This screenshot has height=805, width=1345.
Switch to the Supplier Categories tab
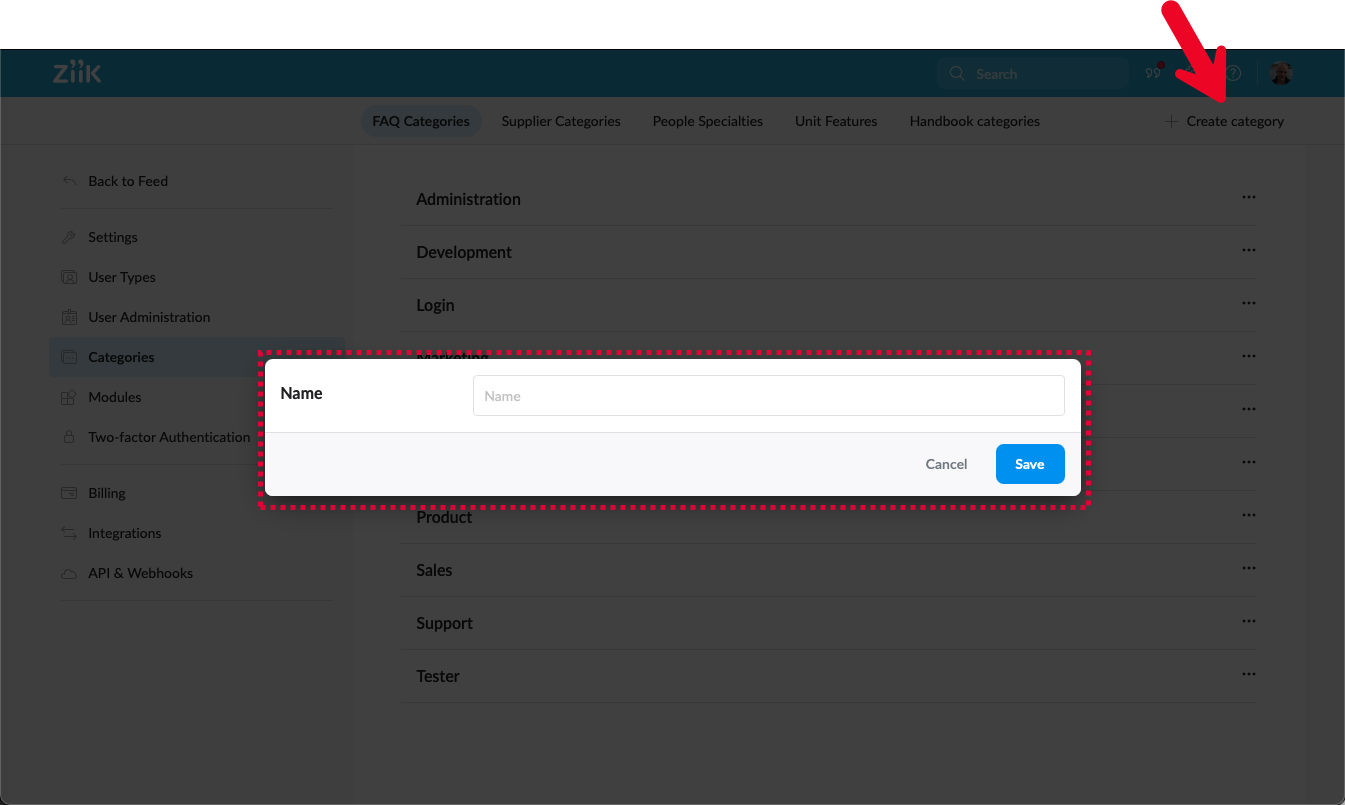click(x=561, y=121)
